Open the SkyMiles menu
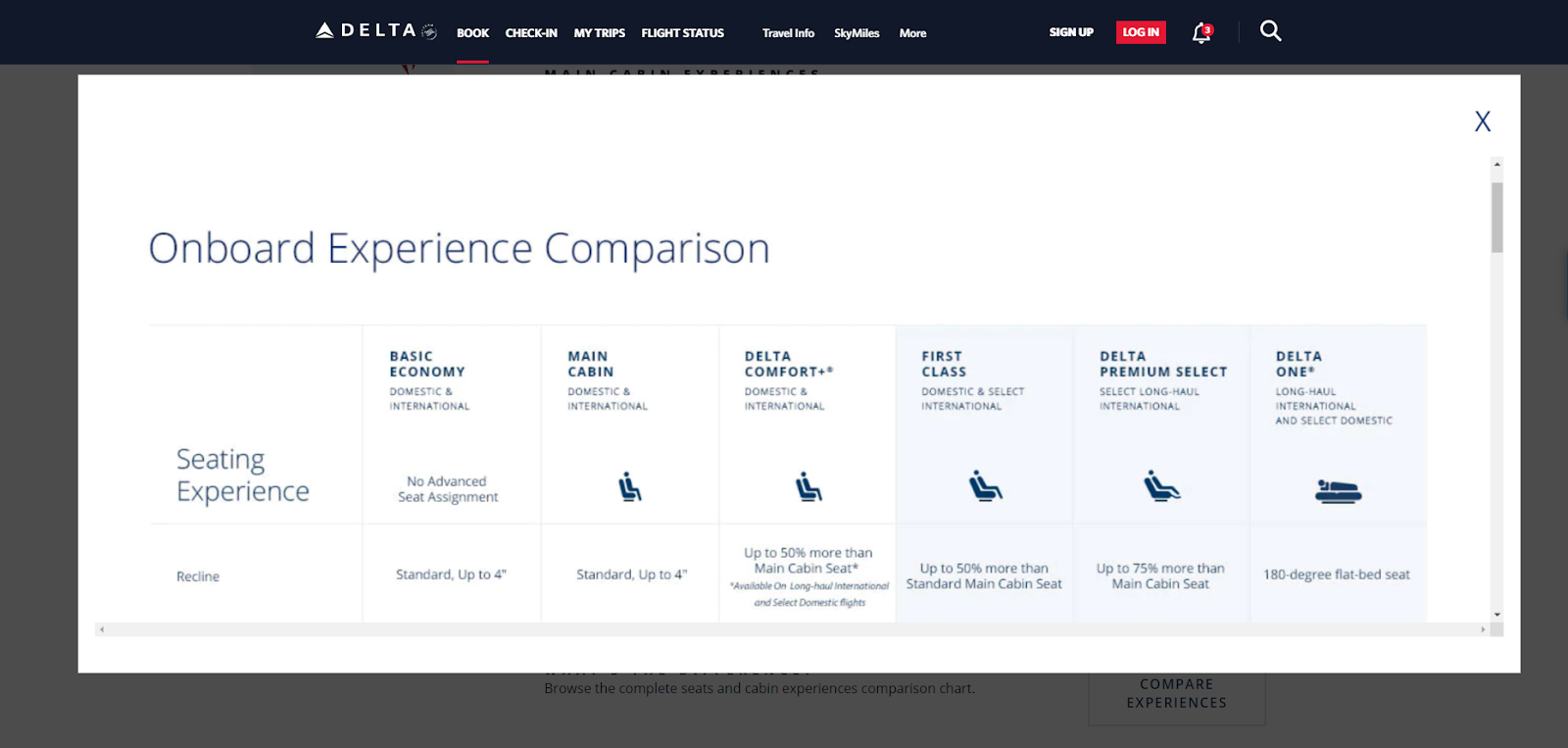Screen dimensions: 1568x748 click(x=857, y=33)
